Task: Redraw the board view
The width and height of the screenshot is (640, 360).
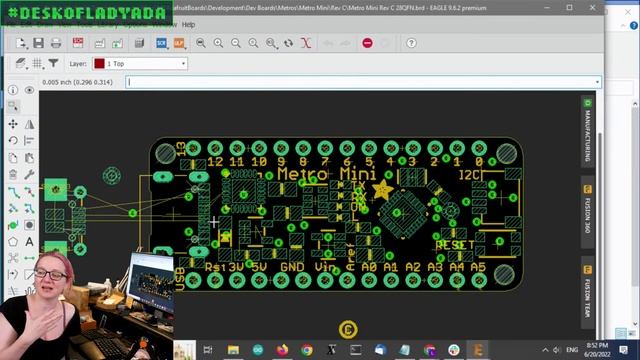Action: click(x=253, y=43)
